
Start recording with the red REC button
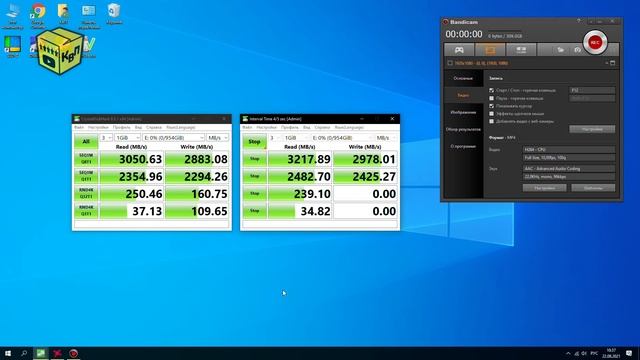[595, 42]
